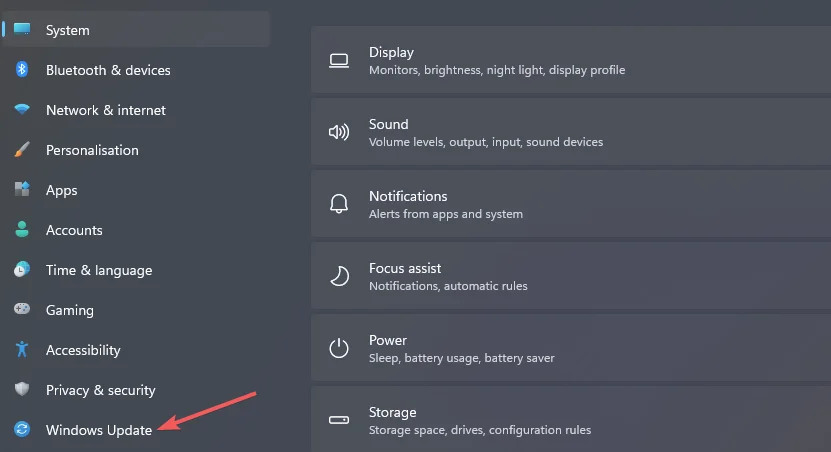Click the Accounts person icon
This screenshot has width=831, height=452.
coord(22,229)
